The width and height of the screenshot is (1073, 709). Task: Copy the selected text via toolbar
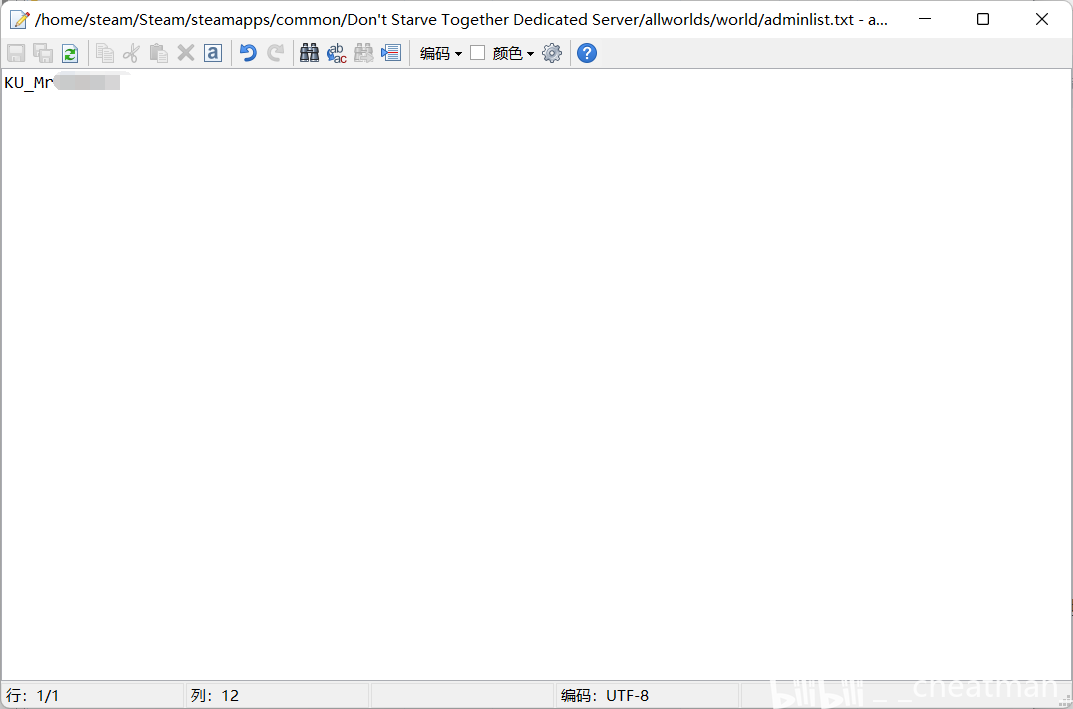point(105,53)
